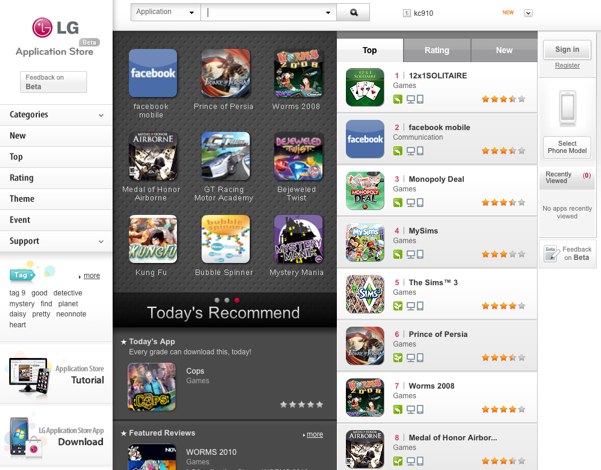Screen dimensions: 601x470
Task: Go to the second carousel page dot
Action: [227, 300]
